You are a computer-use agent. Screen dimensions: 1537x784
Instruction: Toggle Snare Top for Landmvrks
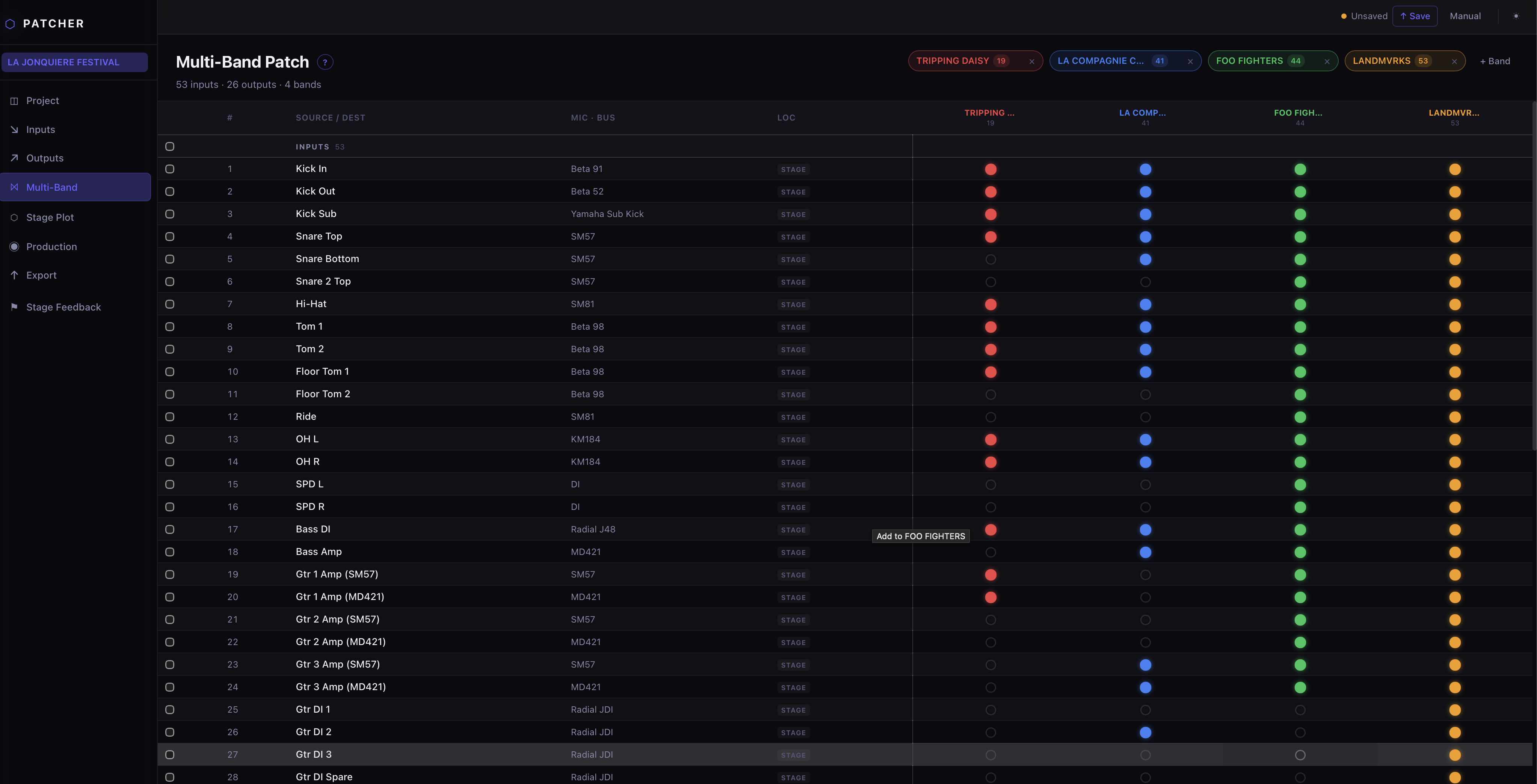1455,237
